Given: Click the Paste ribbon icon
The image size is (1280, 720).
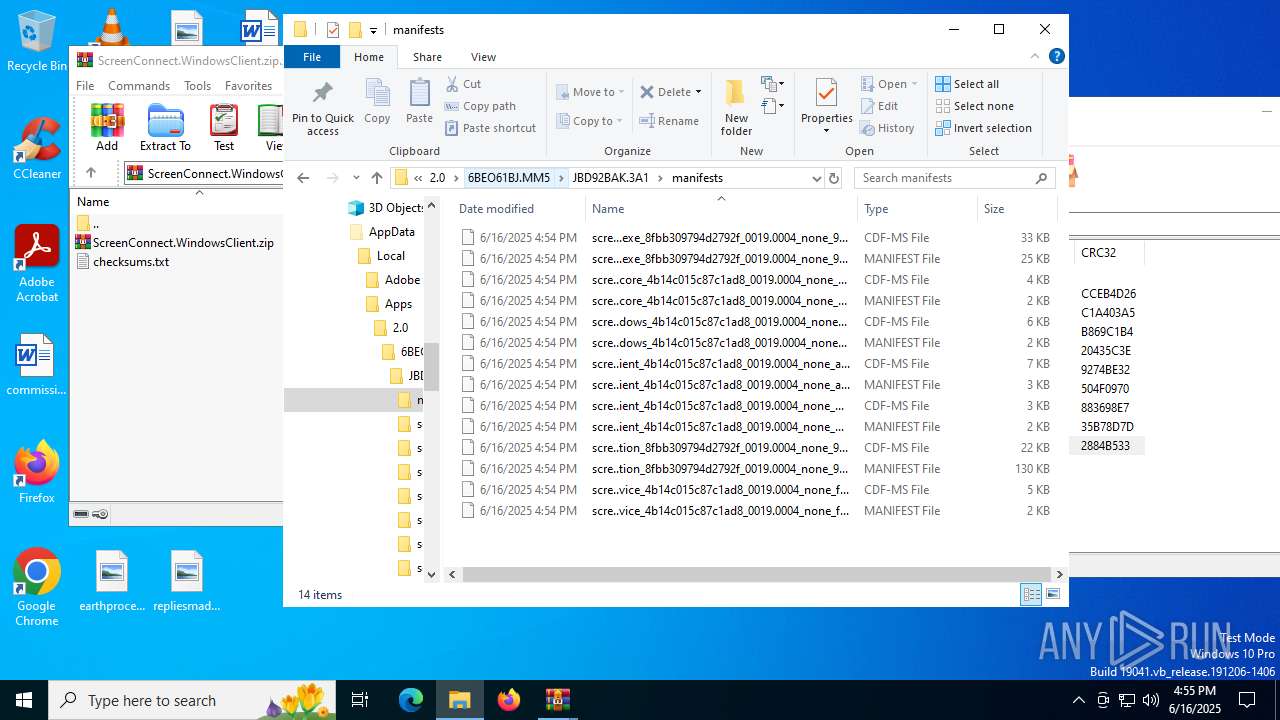Looking at the screenshot, I should point(419,101).
